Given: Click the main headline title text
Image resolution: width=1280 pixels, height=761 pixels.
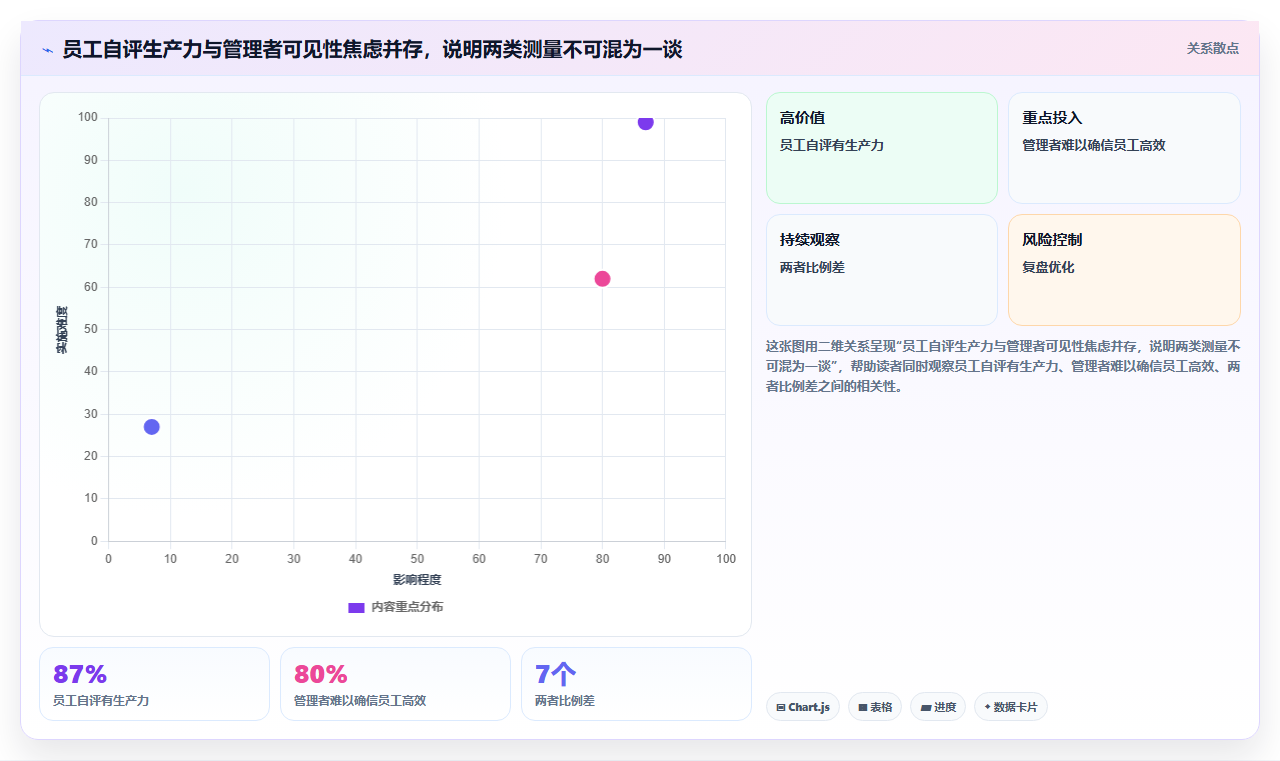Looking at the screenshot, I should coord(372,49).
